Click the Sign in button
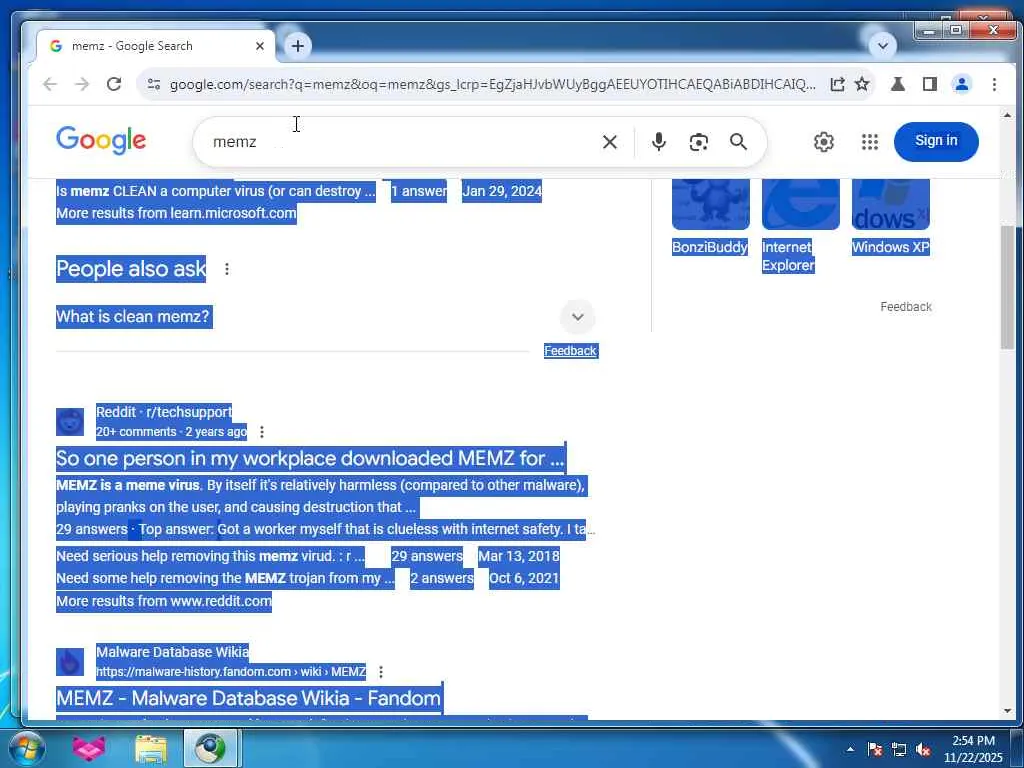The width and height of the screenshot is (1024, 768). pos(936,141)
